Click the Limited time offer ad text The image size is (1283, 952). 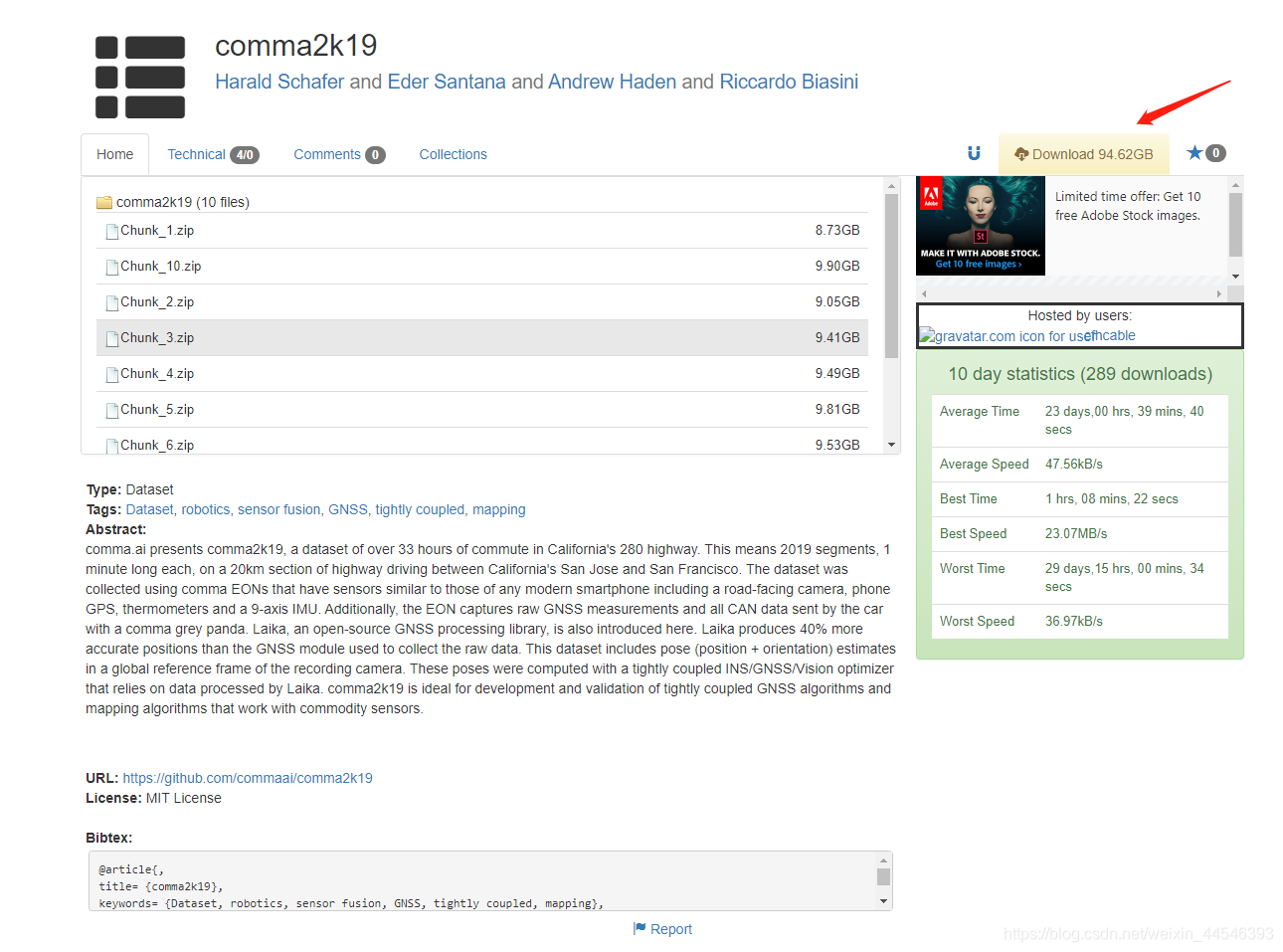[1128, 206]
